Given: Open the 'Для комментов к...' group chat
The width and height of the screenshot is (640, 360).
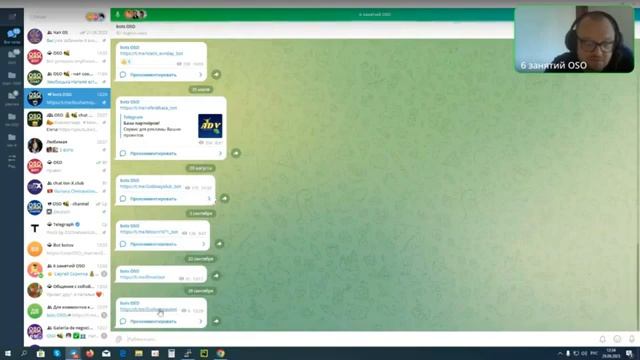Looking at the screenshot, I should point(67,311).
